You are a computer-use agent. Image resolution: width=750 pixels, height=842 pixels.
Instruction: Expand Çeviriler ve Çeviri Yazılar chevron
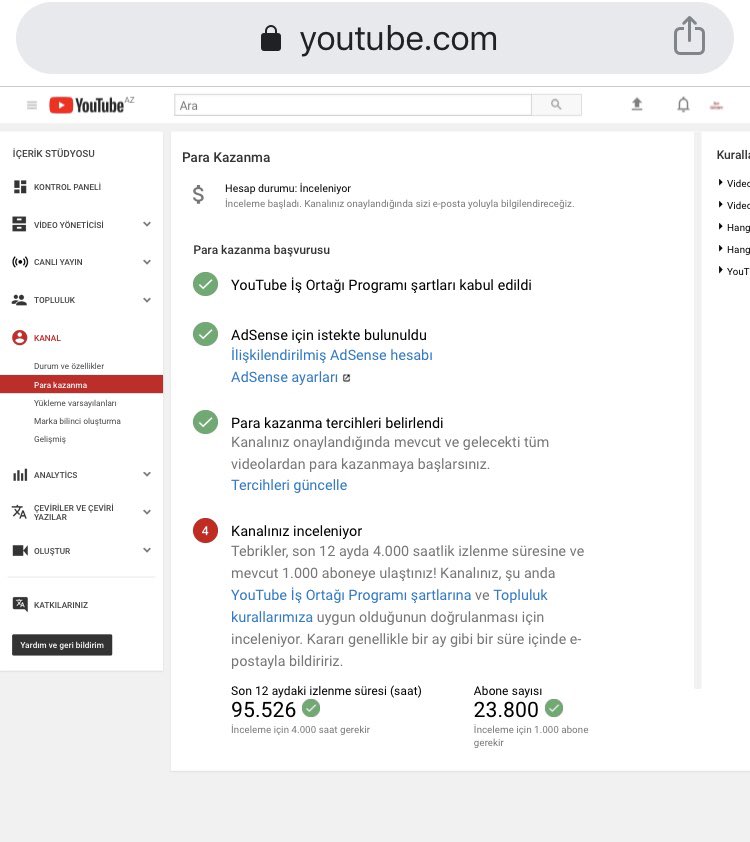147,512
